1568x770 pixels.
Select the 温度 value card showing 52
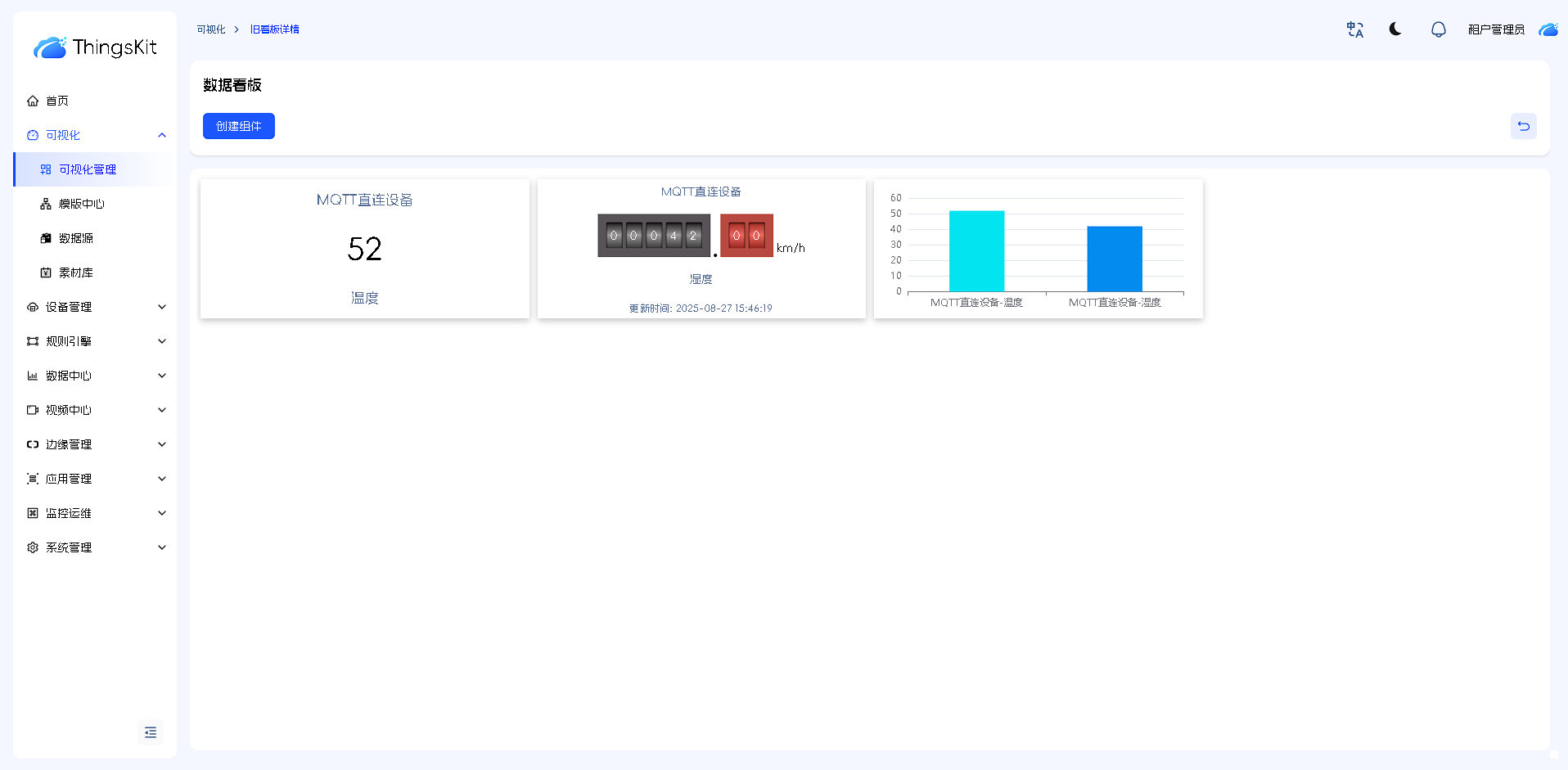point(364,249)
